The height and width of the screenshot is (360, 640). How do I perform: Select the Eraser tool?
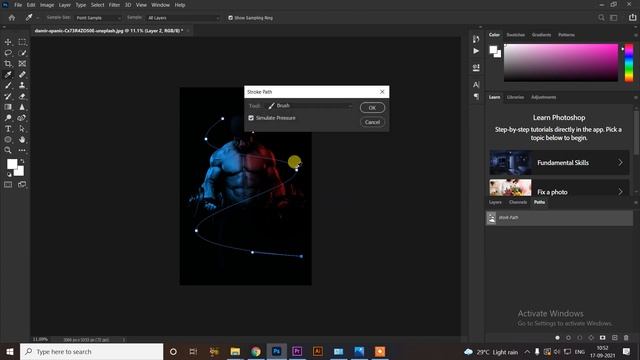[22, 96]
